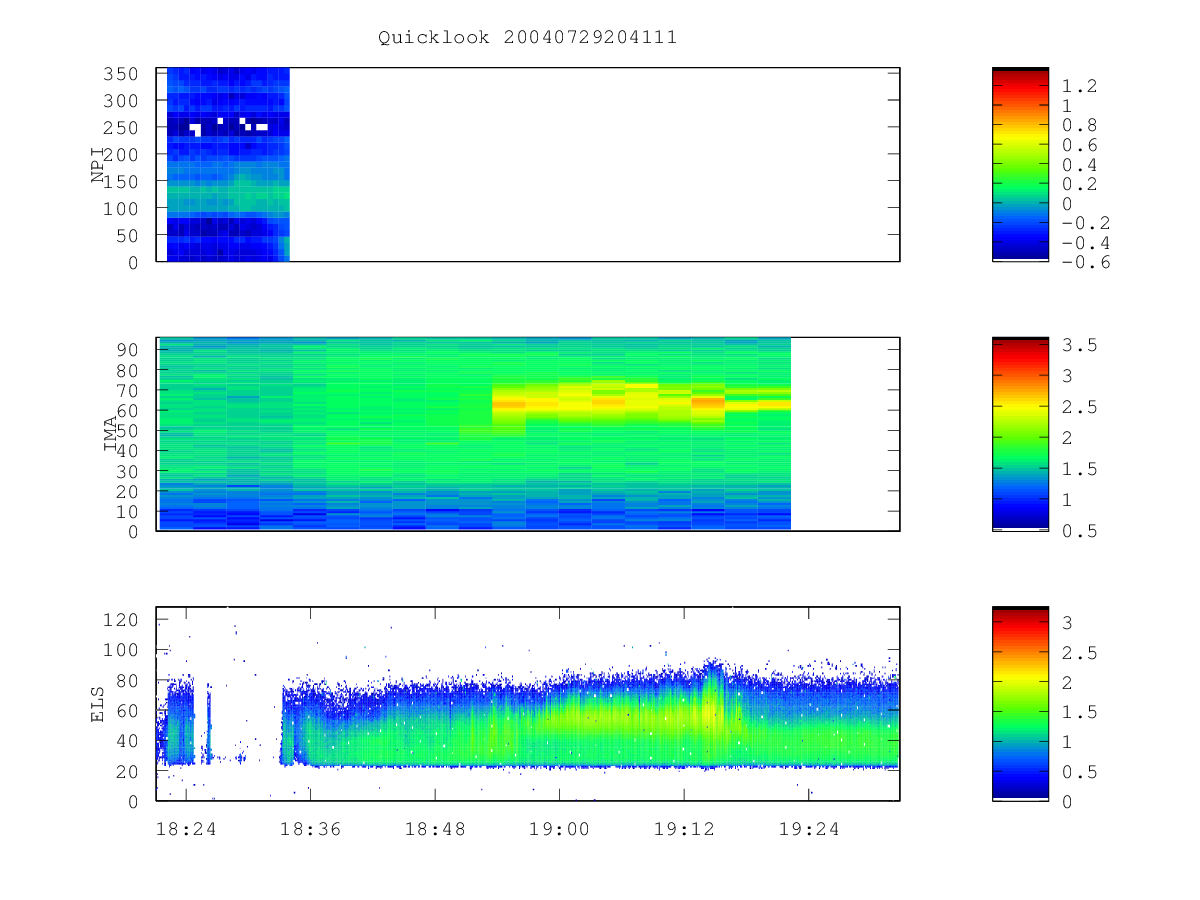
Task: Click the 2.5 label on IMA colorbar
Action: [x=1080, y=407]
